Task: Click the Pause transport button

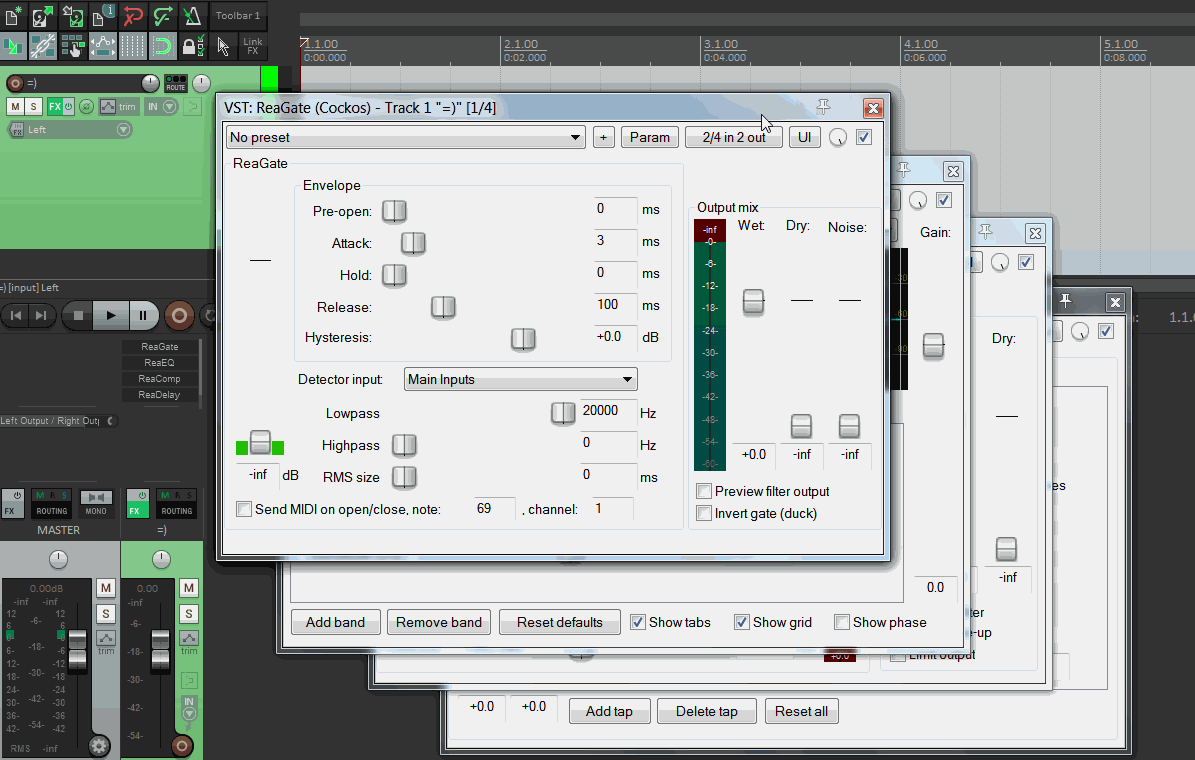Action: 143,315
